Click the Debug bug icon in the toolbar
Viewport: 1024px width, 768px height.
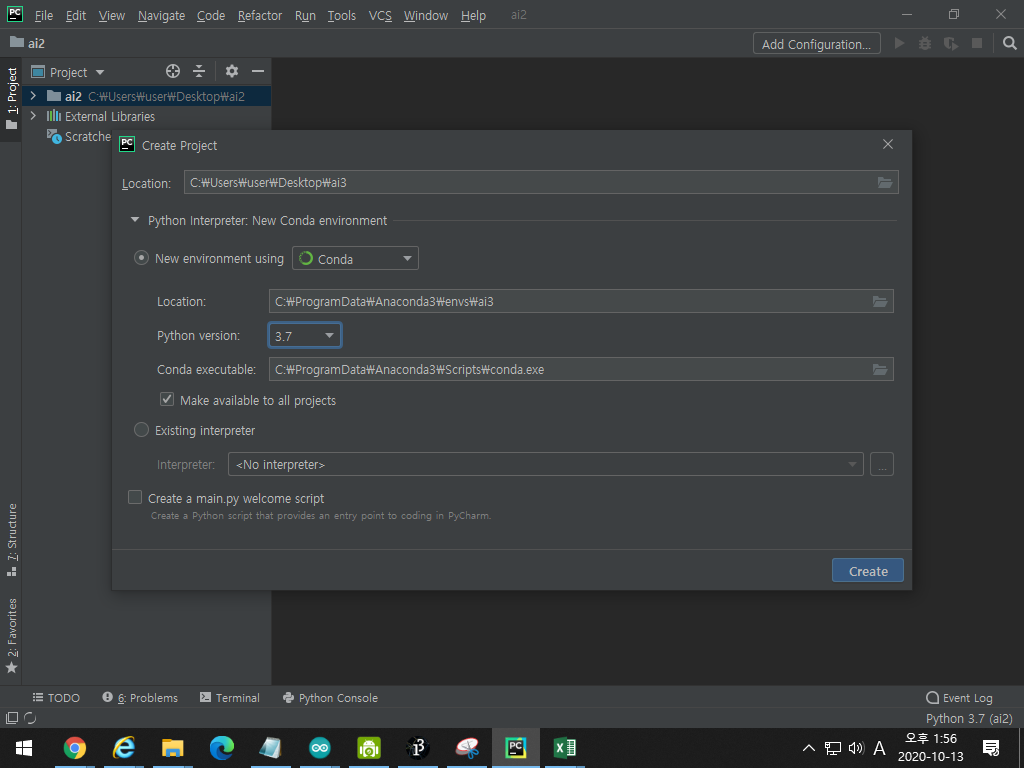[925, 43]
